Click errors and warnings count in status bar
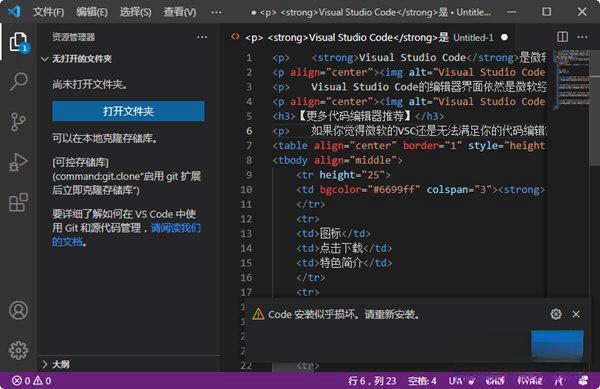600x389 pixels. 32,381
